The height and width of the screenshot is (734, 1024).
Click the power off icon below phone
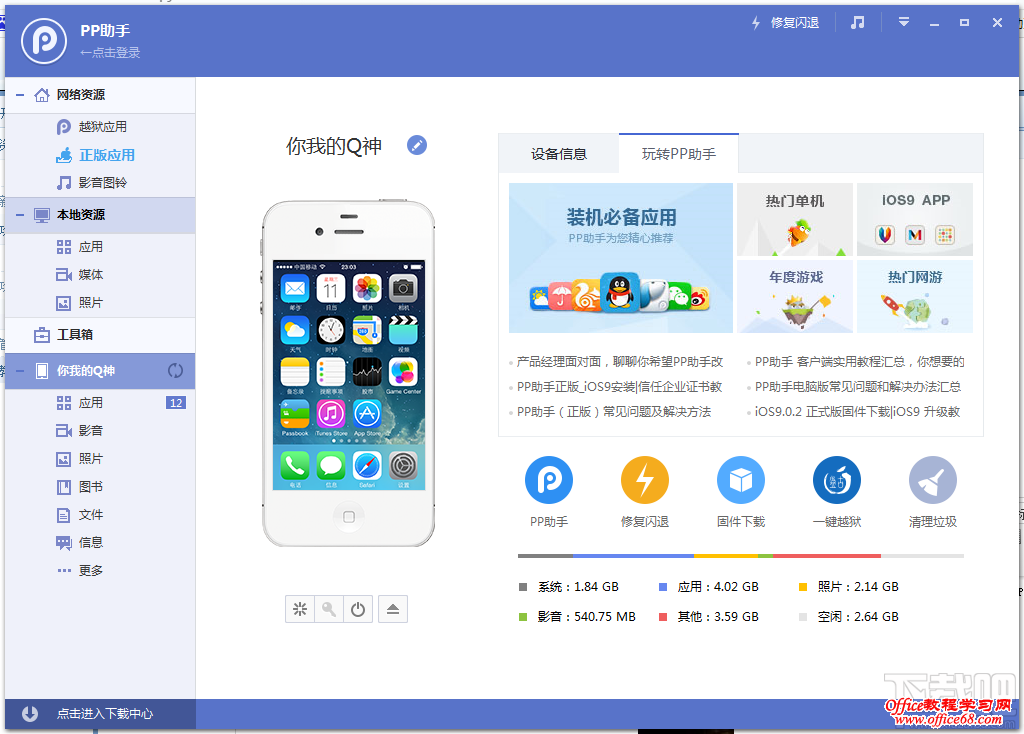point(358,609)
